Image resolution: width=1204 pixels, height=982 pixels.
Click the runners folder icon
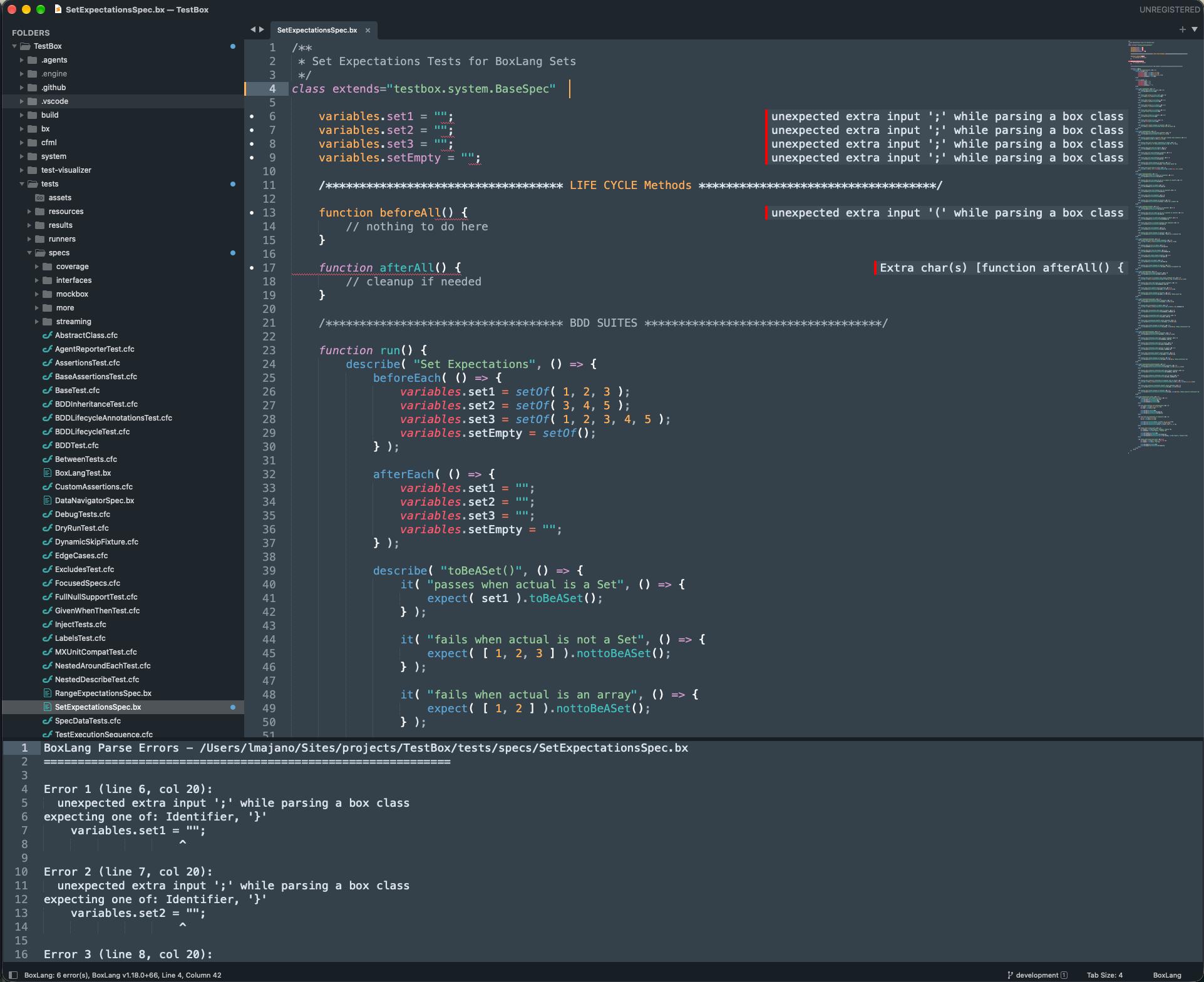40,239
